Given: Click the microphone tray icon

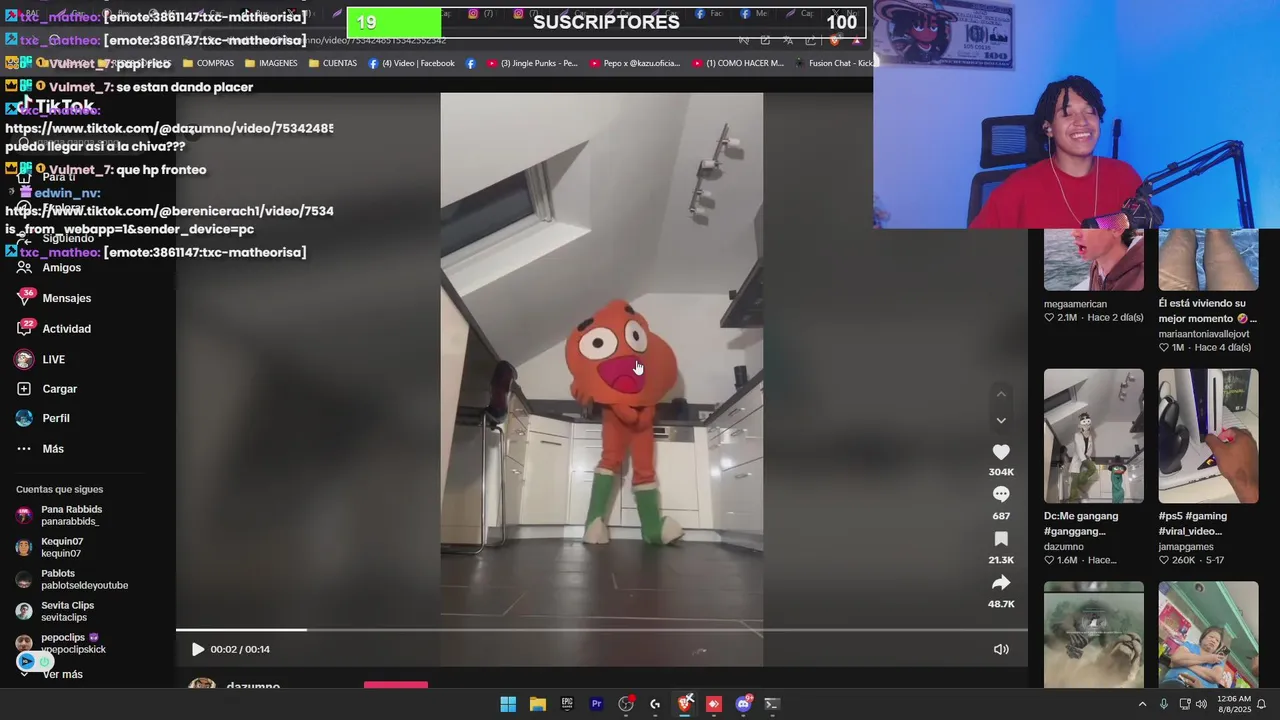Looking at the screenshot, I should tap(1164, 704).
